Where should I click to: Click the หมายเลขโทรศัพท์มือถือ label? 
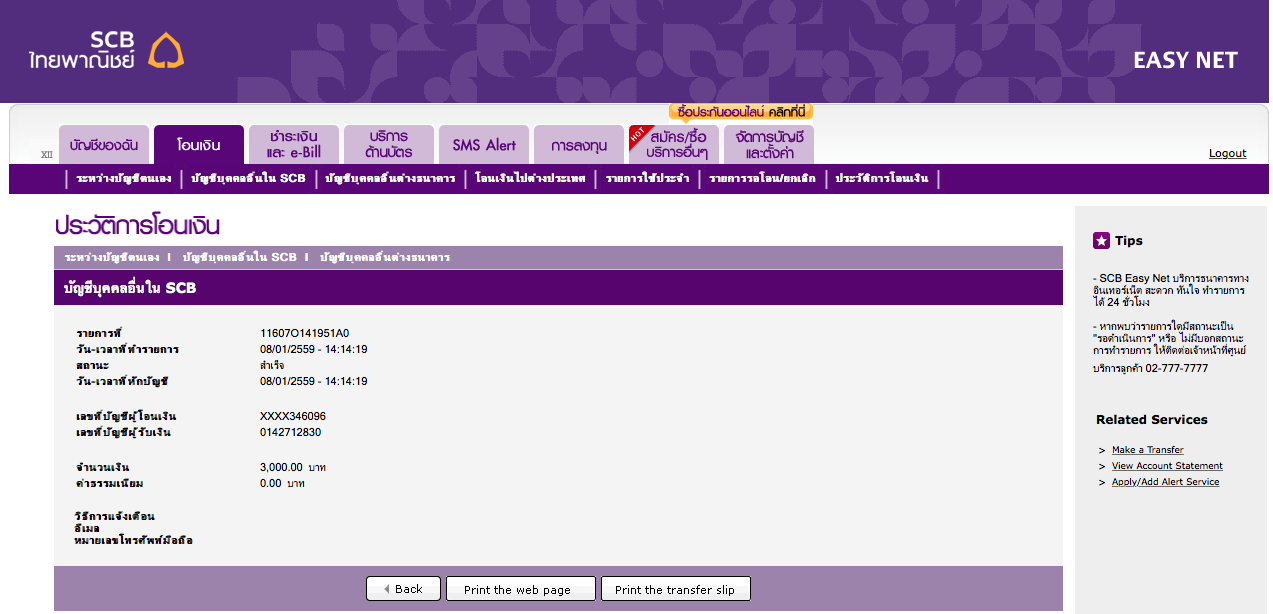click(x=133, y=540)
